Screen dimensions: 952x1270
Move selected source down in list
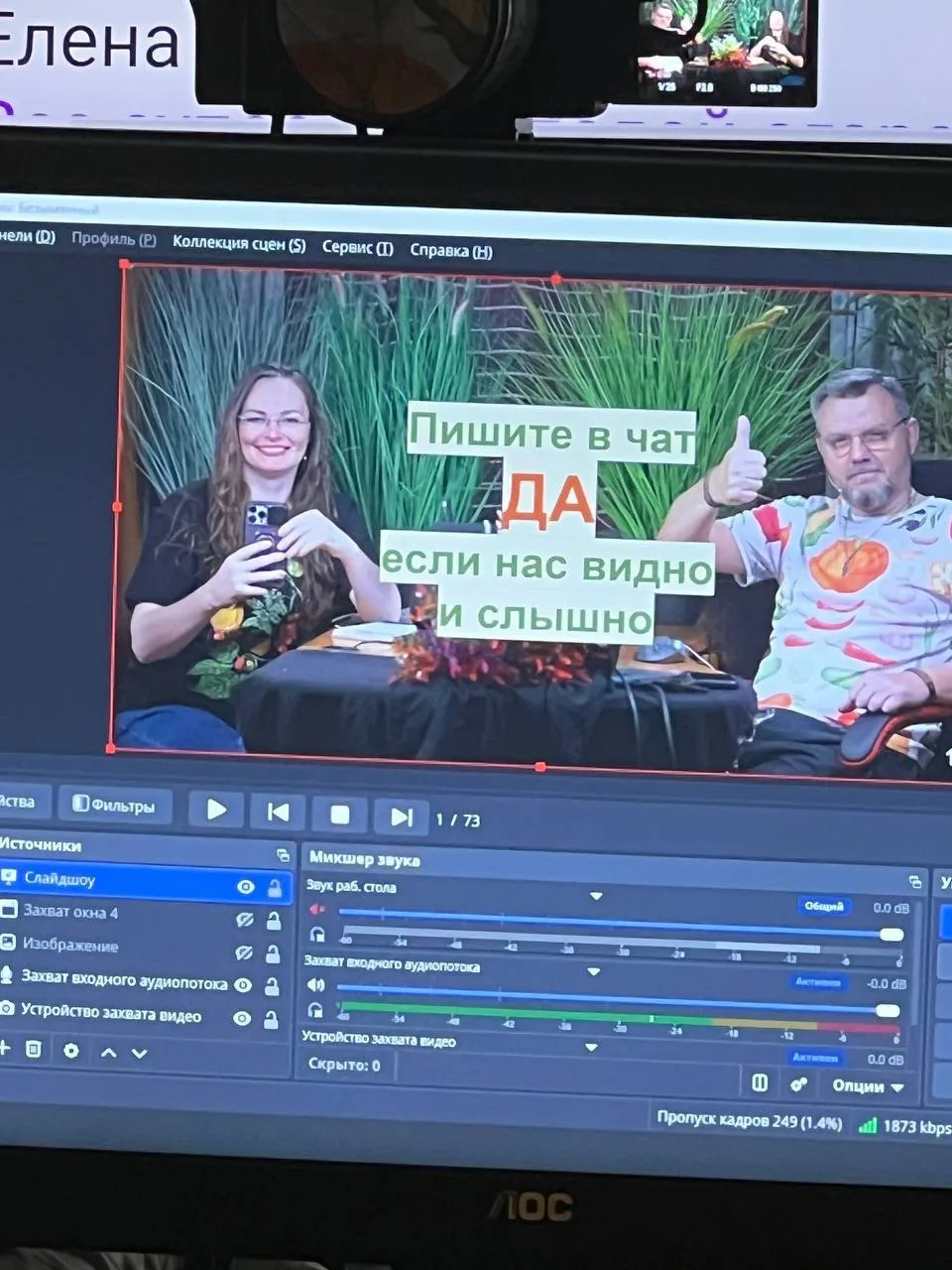(x=140, y=1053)
